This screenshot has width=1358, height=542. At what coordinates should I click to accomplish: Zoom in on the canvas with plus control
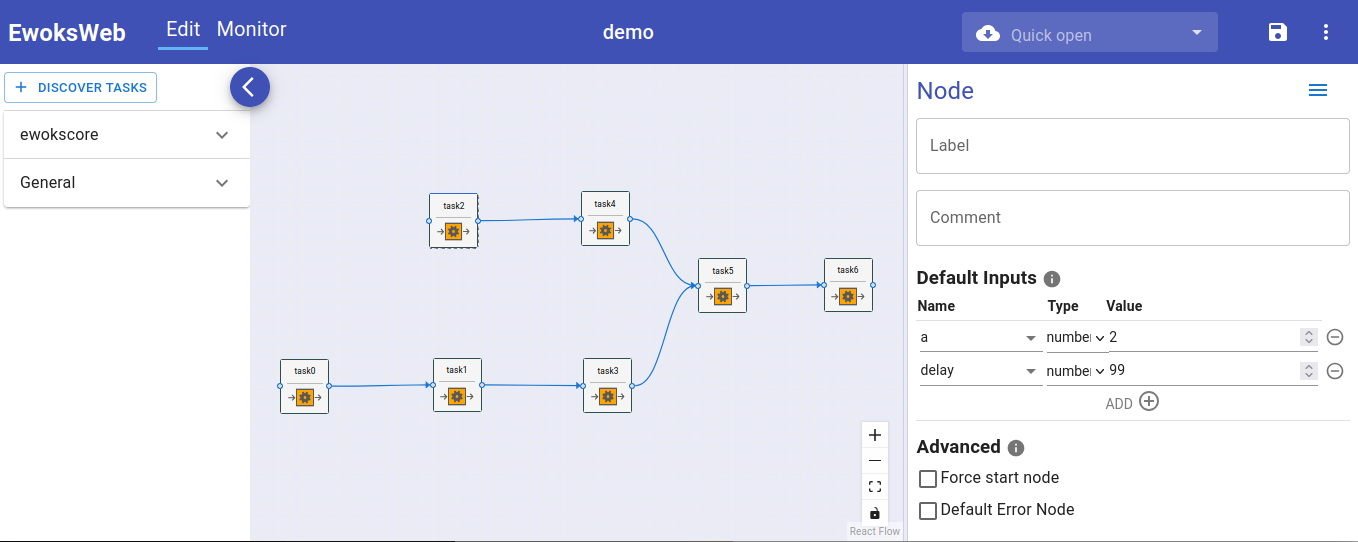coord(875,435)
